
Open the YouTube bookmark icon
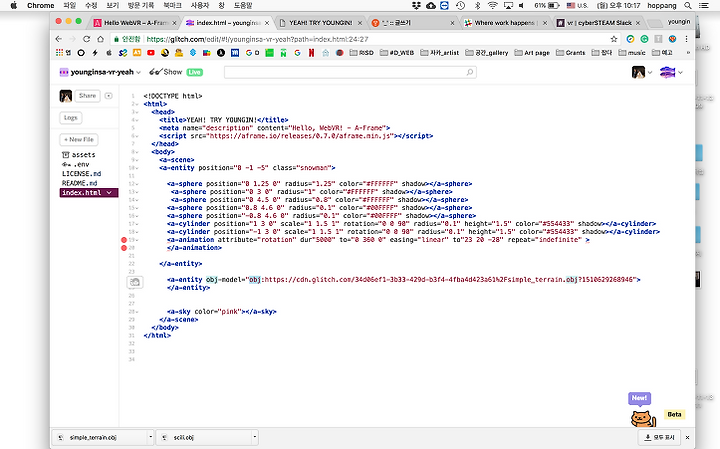151,53
